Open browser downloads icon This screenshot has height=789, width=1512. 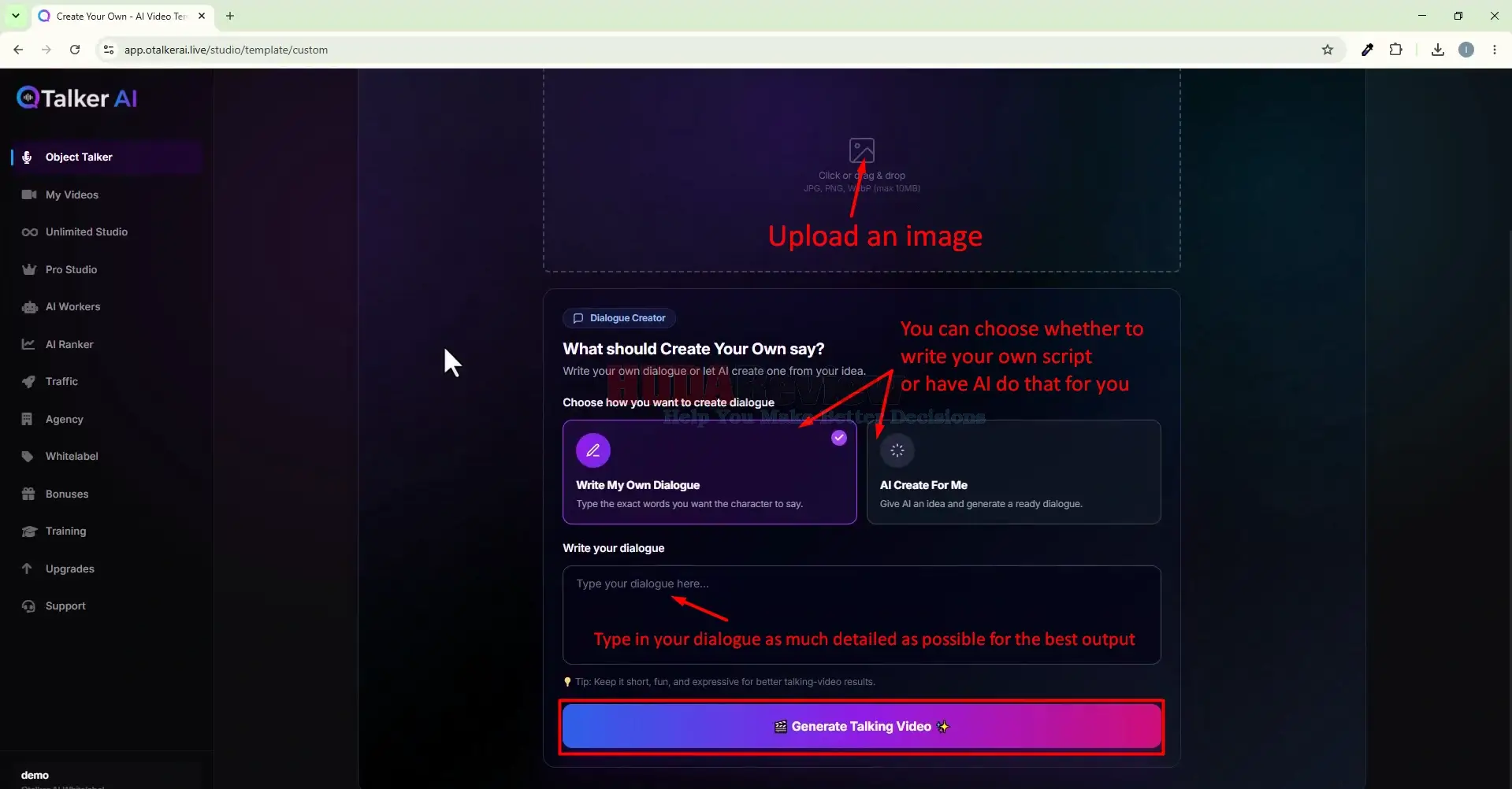coord(1437,50)
